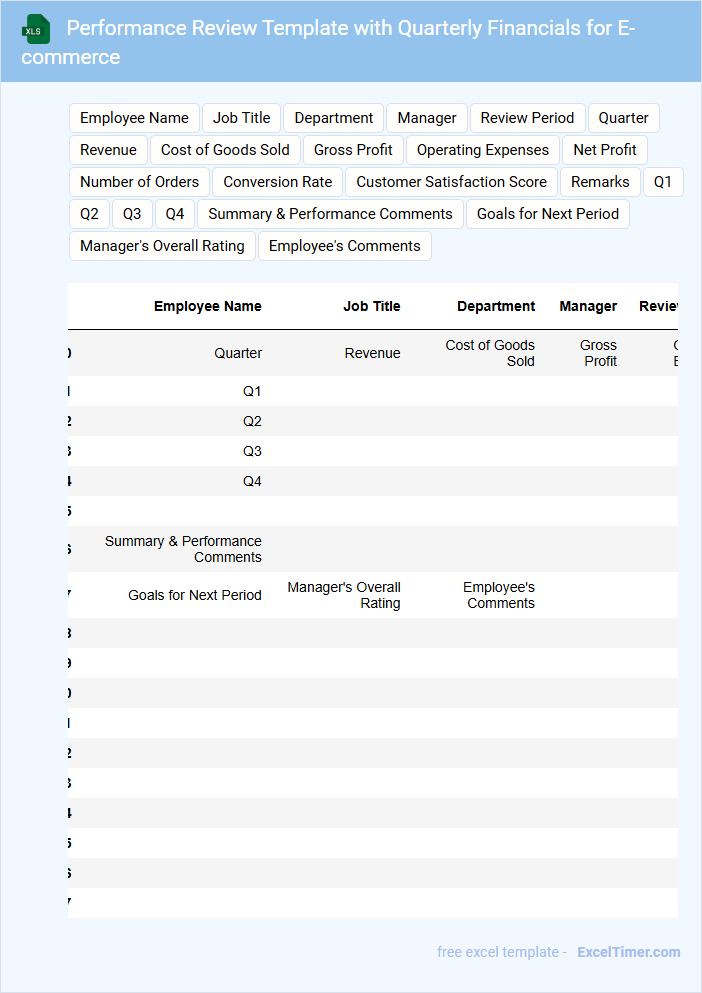Click the Conversion Rate tag
The width and height of the screenshot is (702, 993).
coord(278,182)
